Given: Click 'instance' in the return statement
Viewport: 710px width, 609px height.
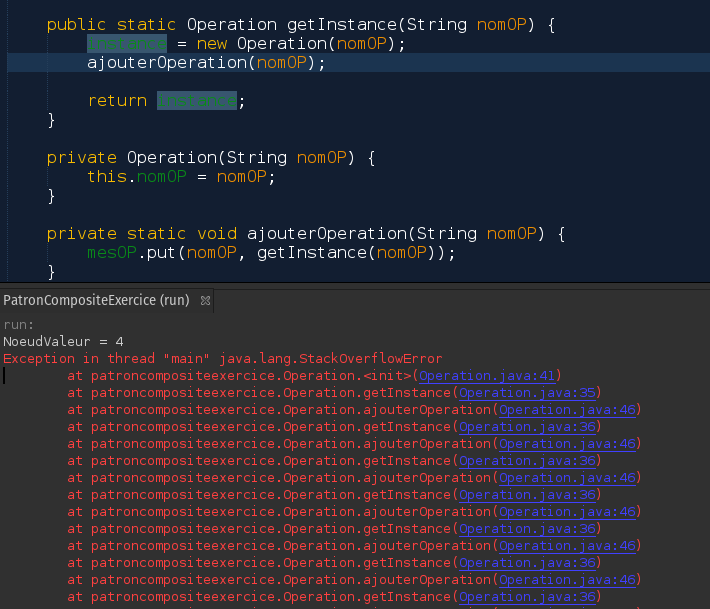Looking at the screenshot, I should (x=197, y=101).
